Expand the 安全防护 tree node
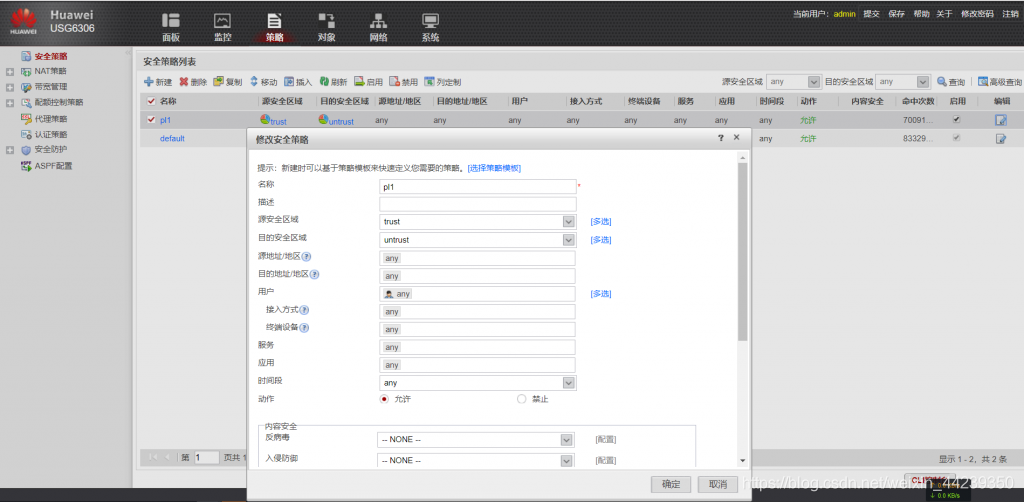The height and width of the screenshot is (502, 1024). click(x=10, y=150)
